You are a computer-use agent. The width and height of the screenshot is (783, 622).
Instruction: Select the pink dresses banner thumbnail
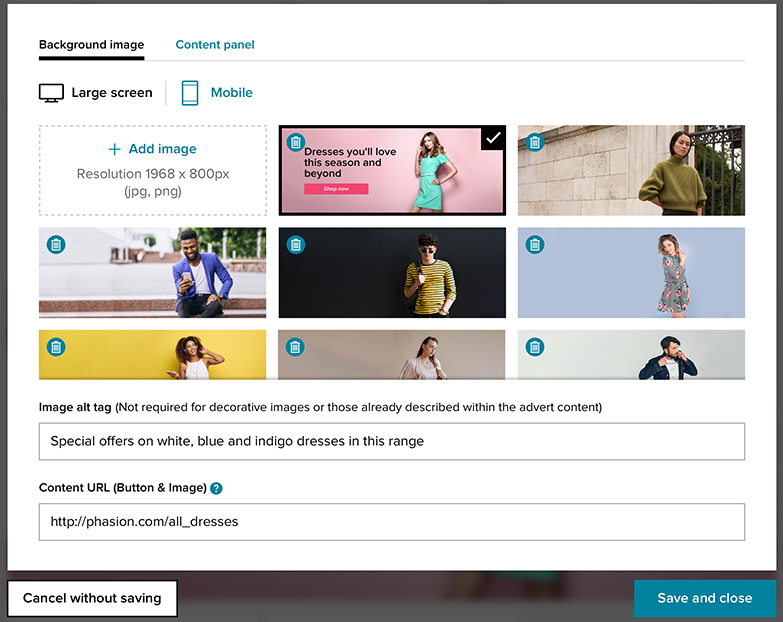(392, 170)
